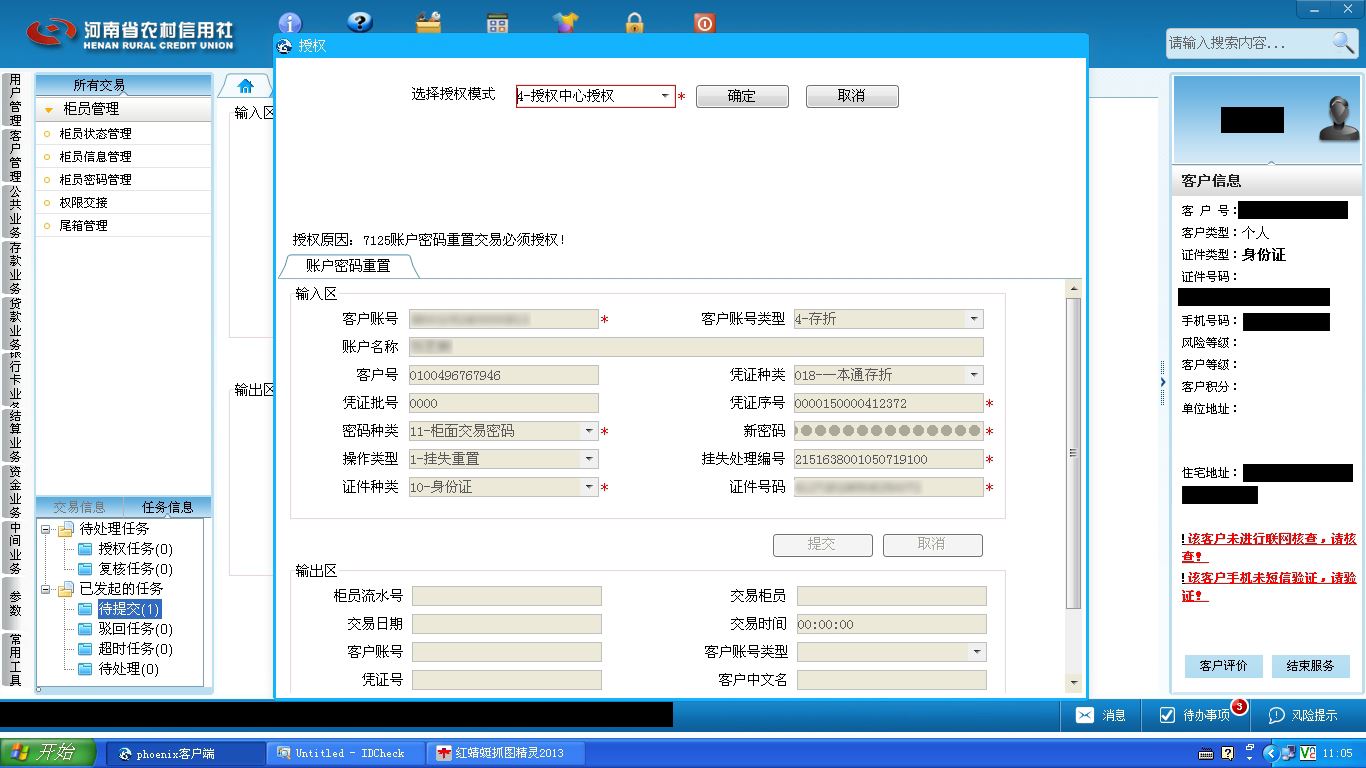Open the 待办事项 checkbox icon
The height and width of the screenshot is (768, 1366).
(1167, 715)
